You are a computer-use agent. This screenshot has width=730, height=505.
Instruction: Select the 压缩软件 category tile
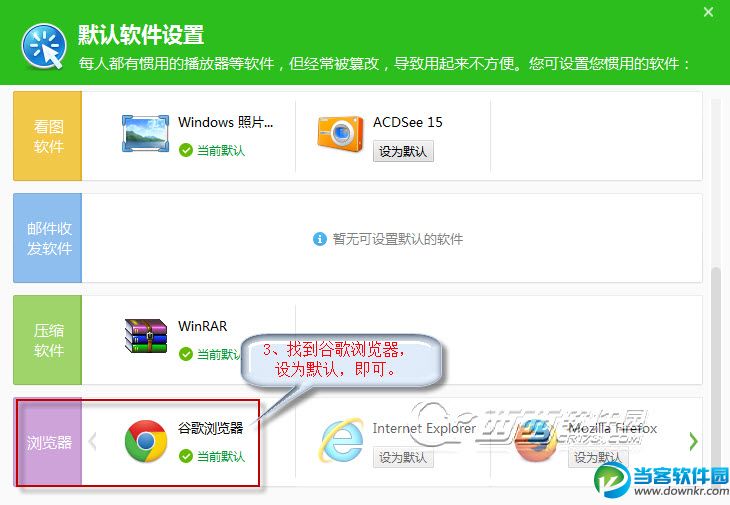tap(47, 340)
